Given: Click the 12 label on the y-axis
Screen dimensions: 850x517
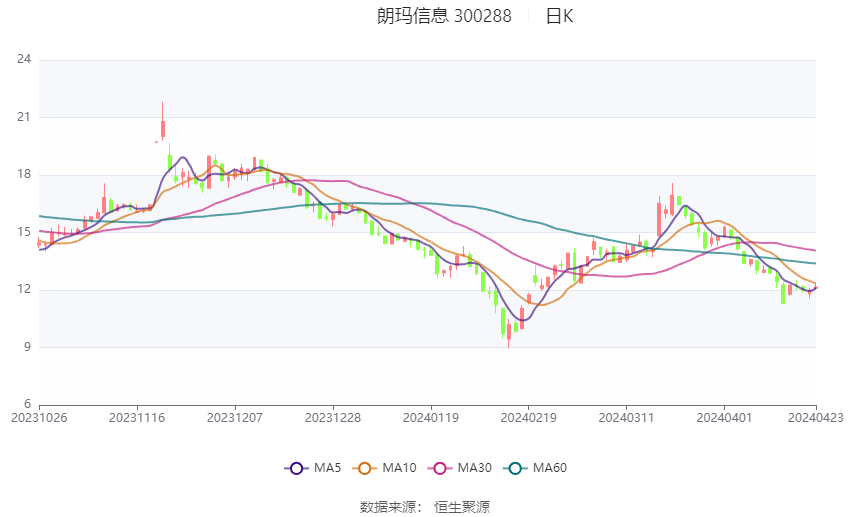Looking at the screenshot, I should coord(24,290).
